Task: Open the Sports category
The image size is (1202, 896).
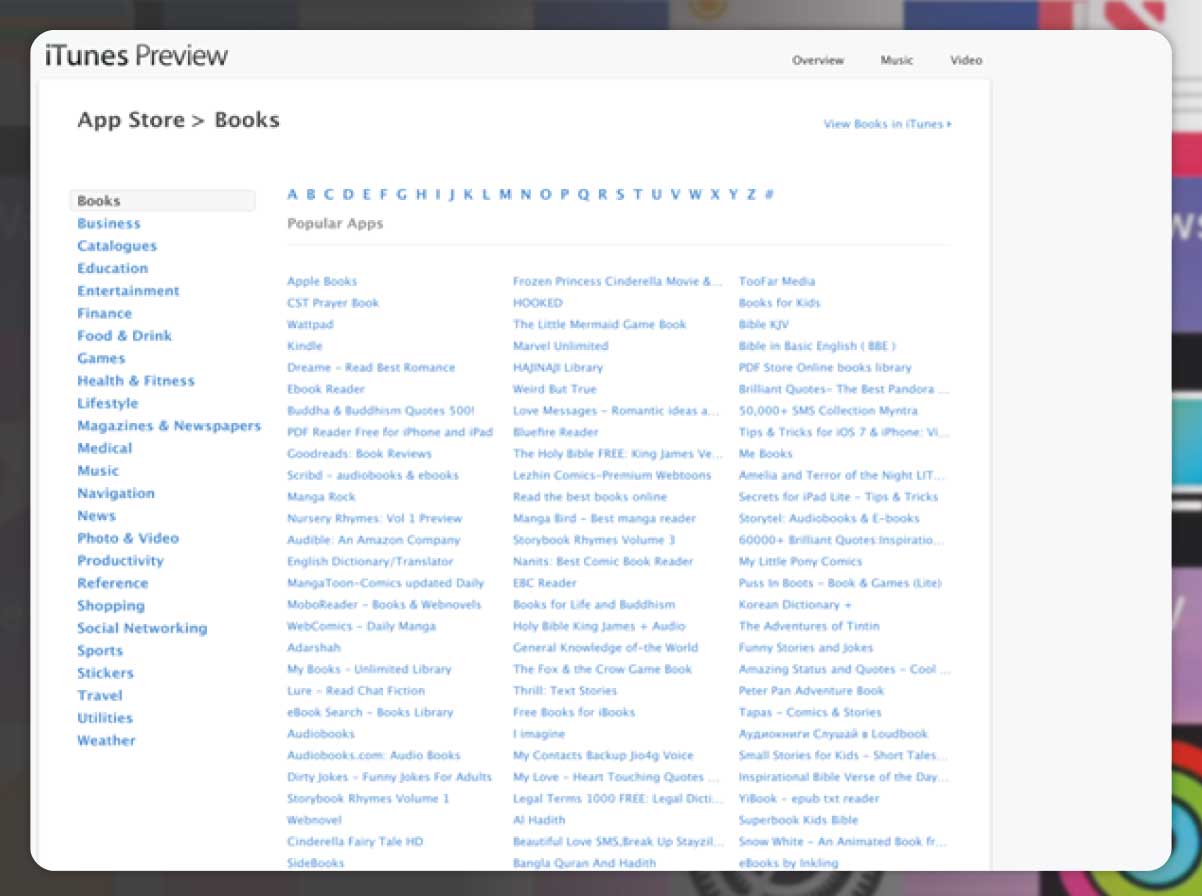Action: click(100, 651)
